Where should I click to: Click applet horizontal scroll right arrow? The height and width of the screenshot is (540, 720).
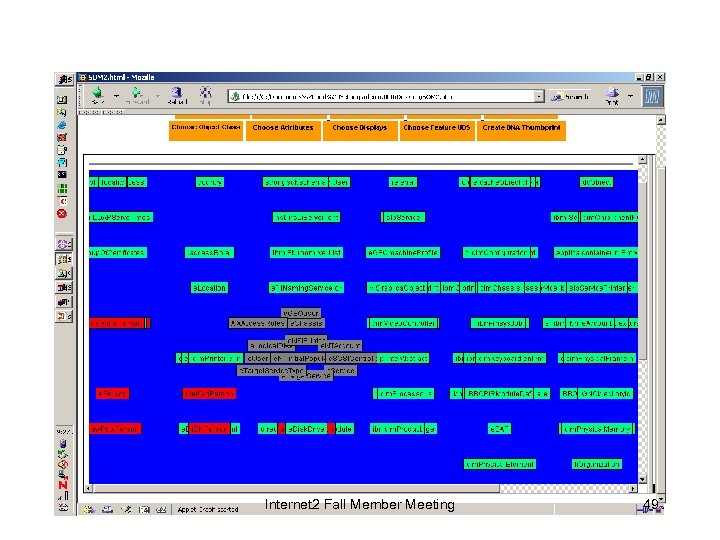click(633, 489)
